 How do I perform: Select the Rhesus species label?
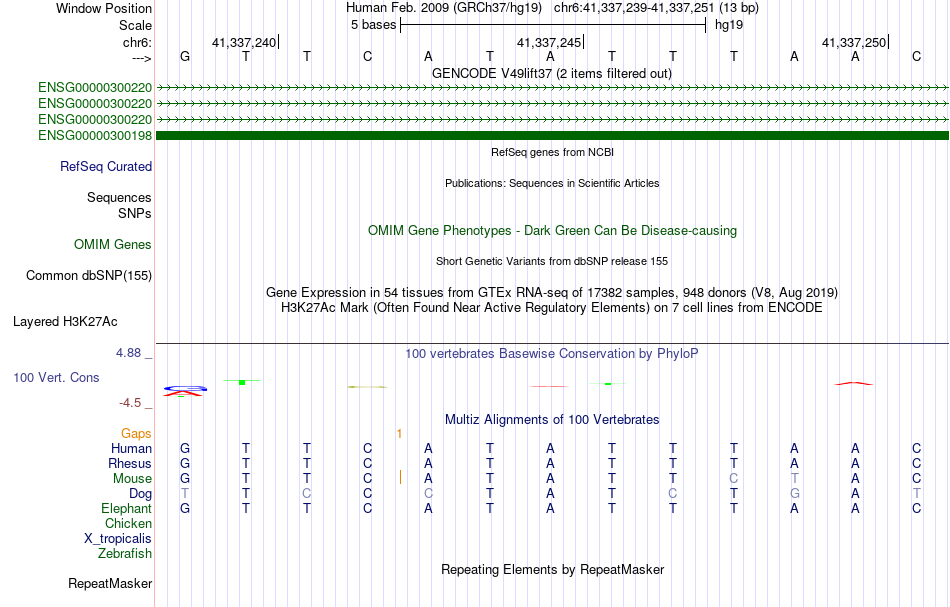pos(130,464)
